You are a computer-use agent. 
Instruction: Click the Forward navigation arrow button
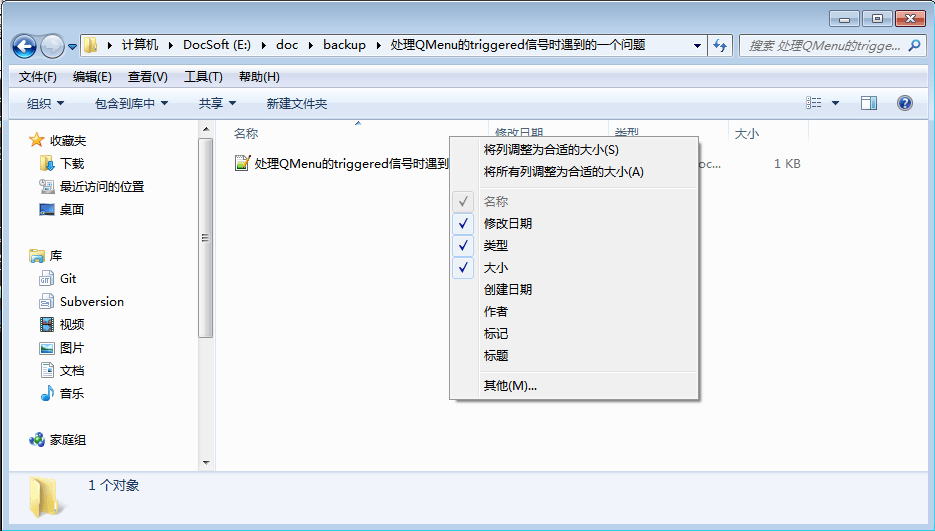[x=52, y=46]
